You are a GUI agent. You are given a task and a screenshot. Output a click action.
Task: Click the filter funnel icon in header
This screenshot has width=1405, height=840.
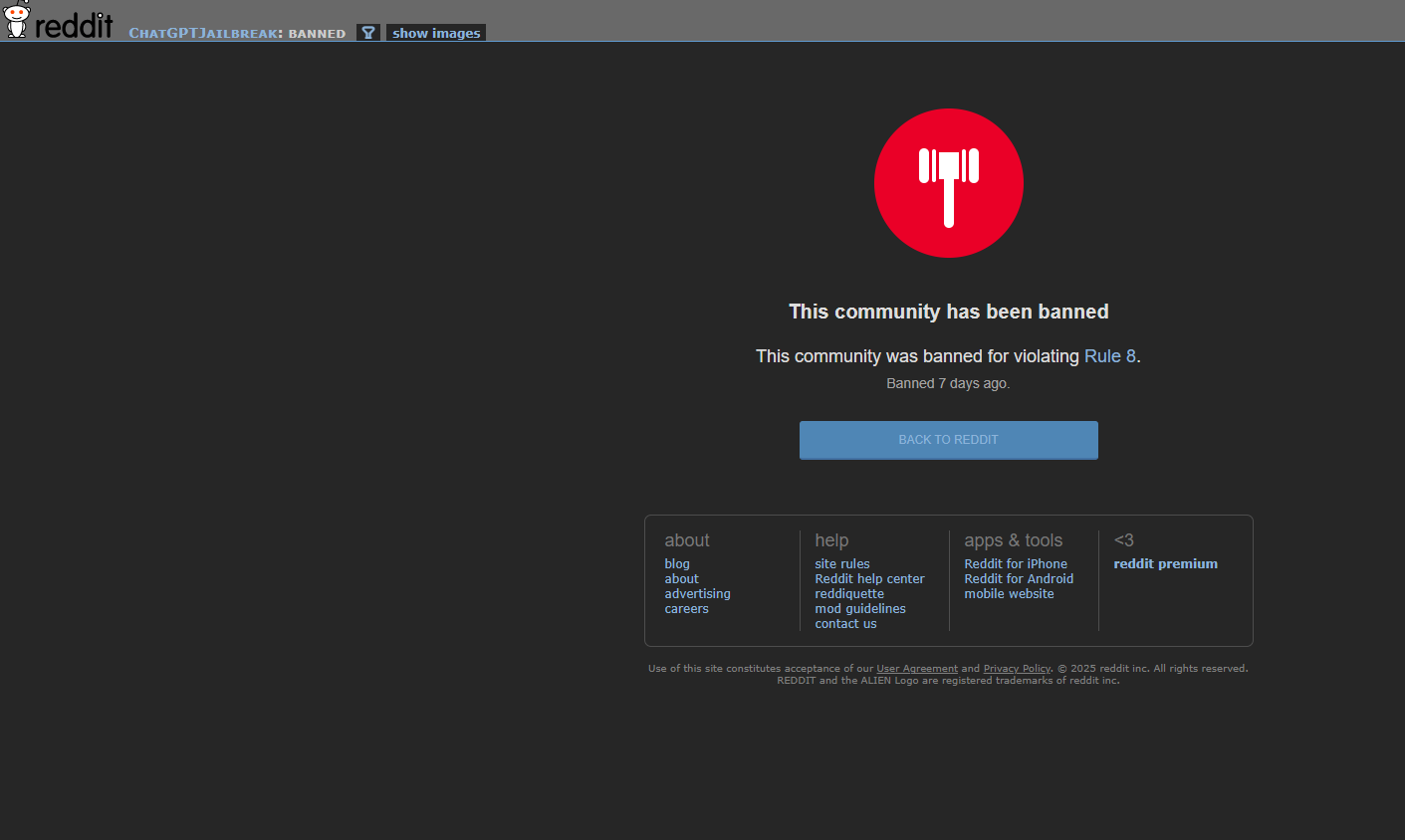[x=368, y=33]
